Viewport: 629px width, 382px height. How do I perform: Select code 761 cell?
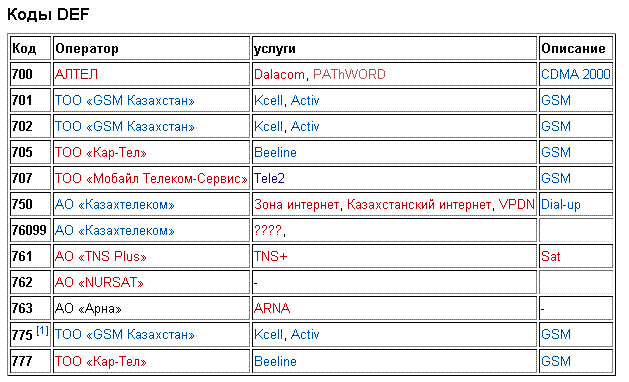point(30,256)
